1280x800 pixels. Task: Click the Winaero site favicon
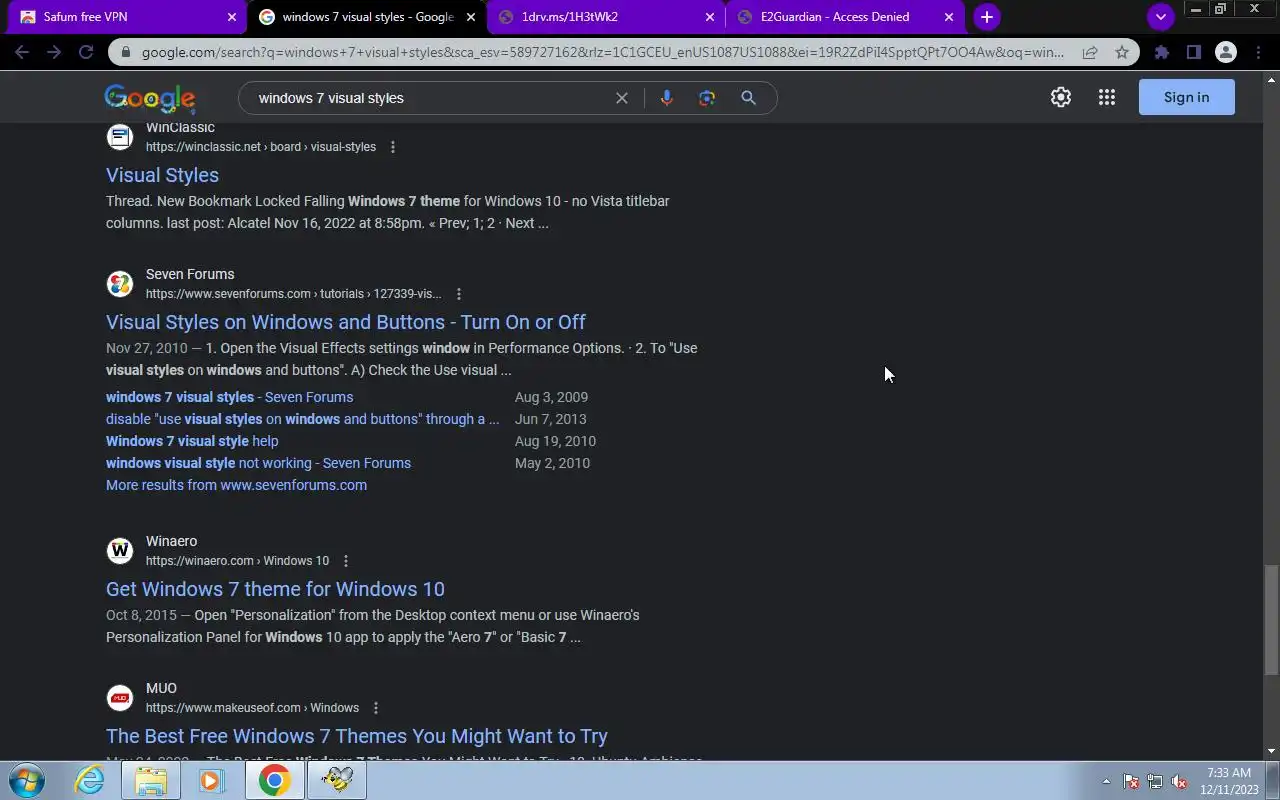click(120, 551)
